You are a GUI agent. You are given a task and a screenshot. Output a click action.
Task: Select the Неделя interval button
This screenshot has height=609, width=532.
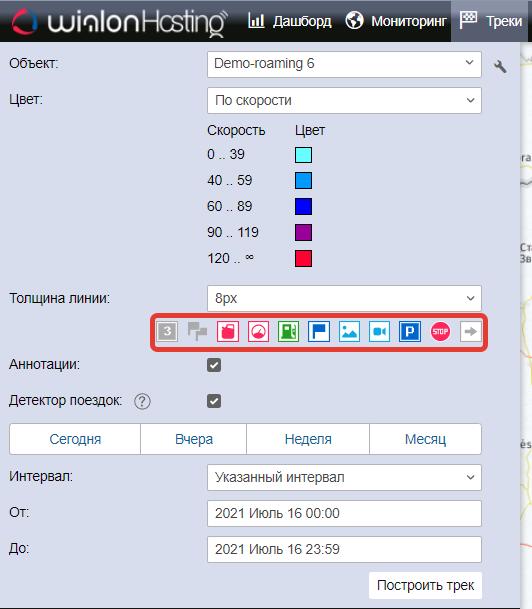pos(308,439)
